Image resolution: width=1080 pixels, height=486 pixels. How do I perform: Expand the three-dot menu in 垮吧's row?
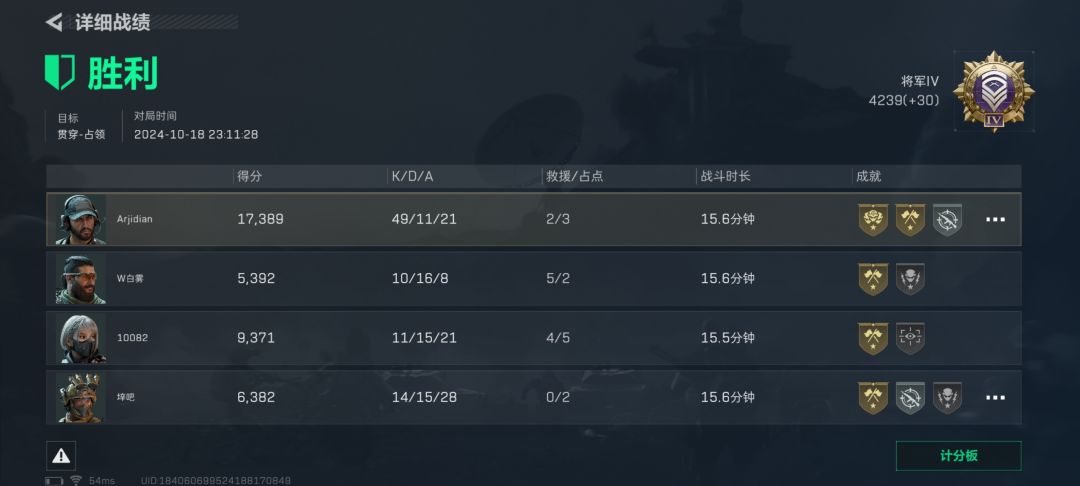click(x=995, y=397)
